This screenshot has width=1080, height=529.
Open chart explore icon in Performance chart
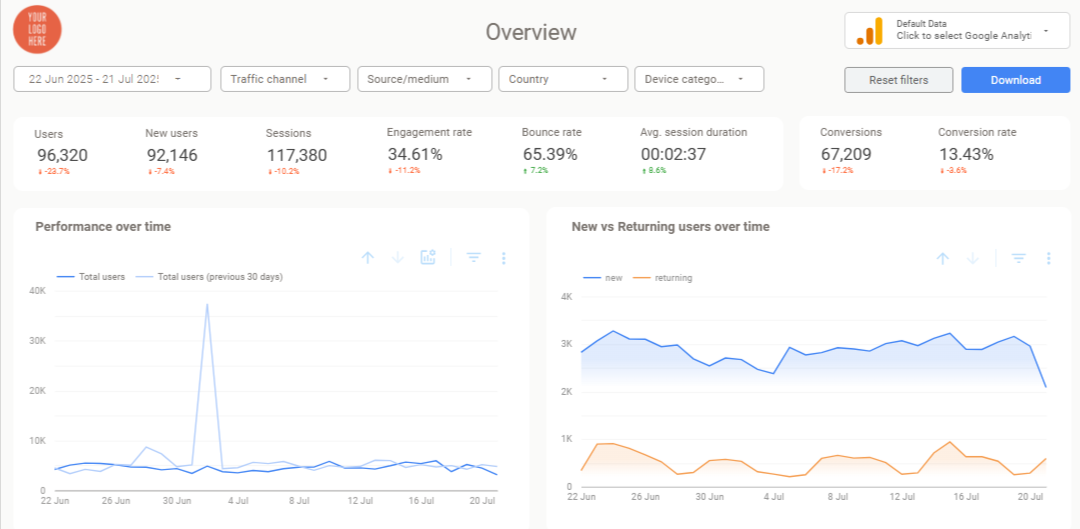click(x=428, y=258)
